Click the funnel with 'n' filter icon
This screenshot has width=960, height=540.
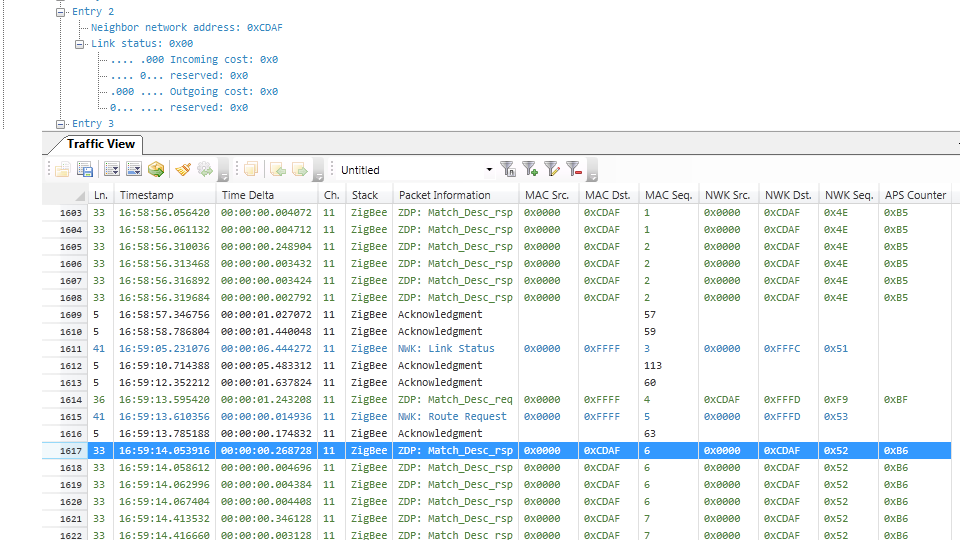tap(508, 170)
